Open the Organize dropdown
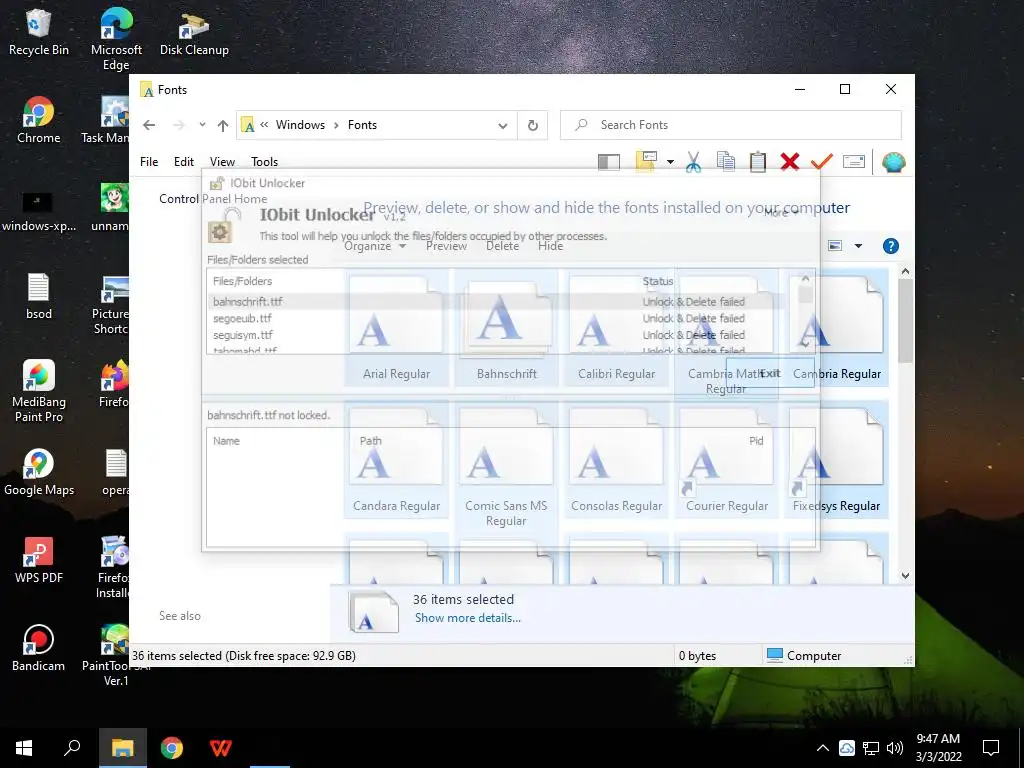Image resolution: width=1024 pixels, height=768 pixels. 374,246
